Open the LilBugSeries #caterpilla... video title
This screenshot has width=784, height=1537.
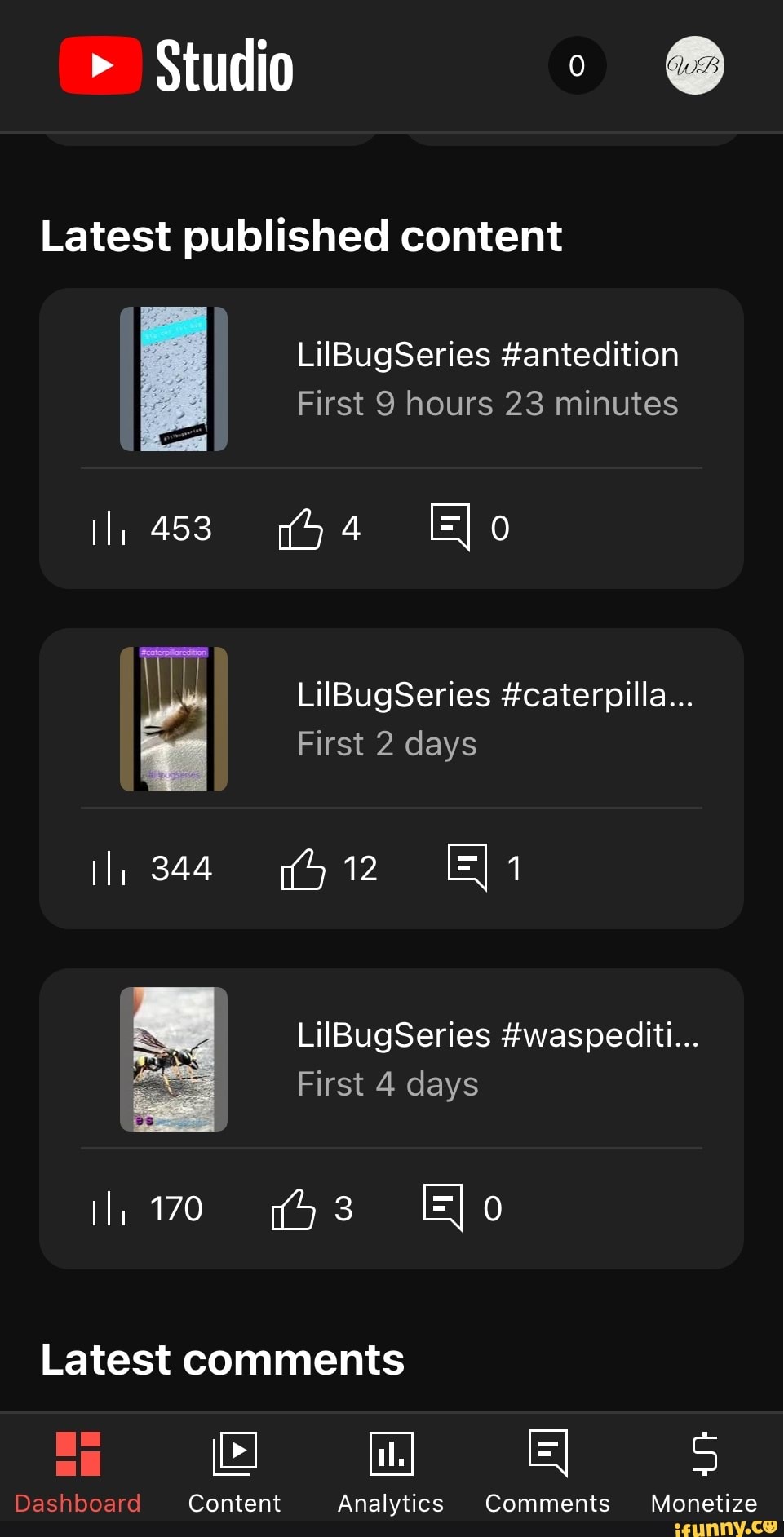click(495, 695)
